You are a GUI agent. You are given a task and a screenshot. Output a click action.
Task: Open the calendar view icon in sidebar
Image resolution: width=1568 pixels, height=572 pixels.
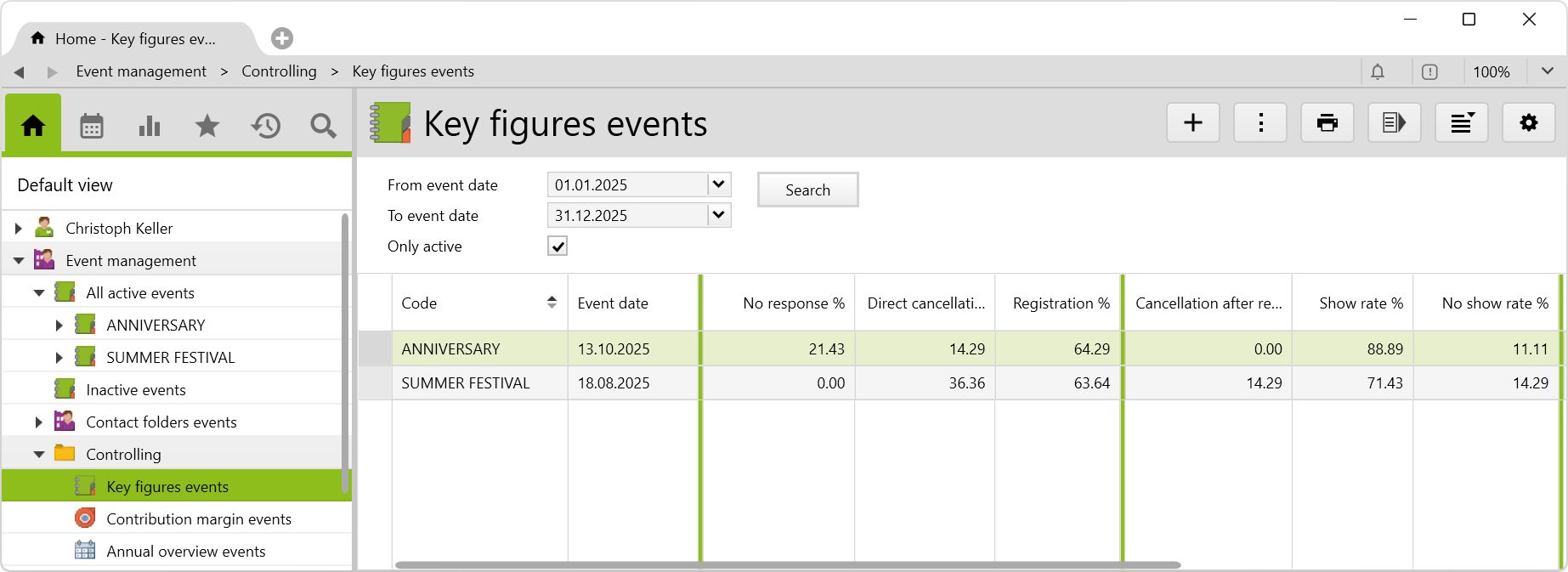[x=92, y=127]
